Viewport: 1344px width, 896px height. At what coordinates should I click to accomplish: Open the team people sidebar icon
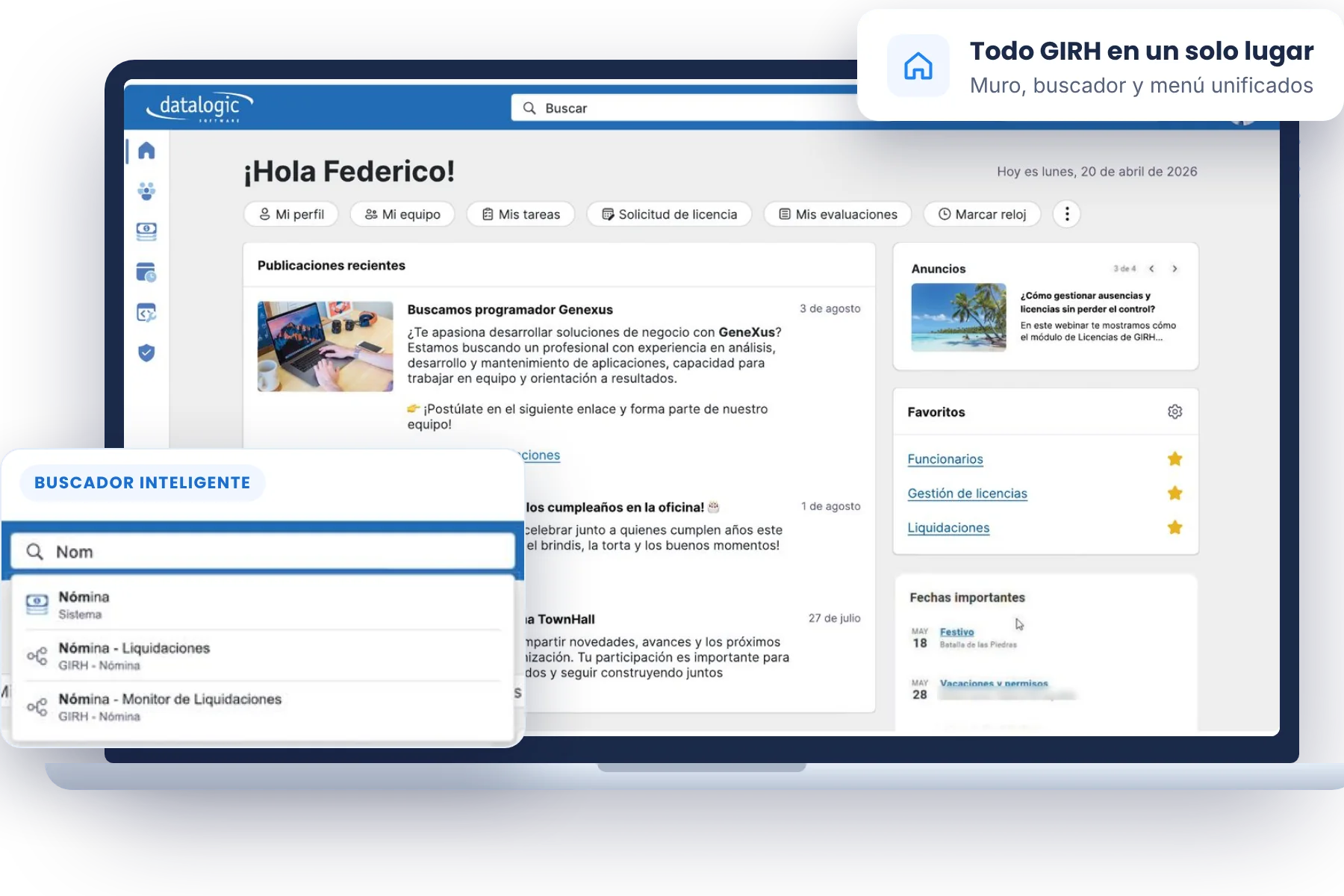(x=146, y=191)
